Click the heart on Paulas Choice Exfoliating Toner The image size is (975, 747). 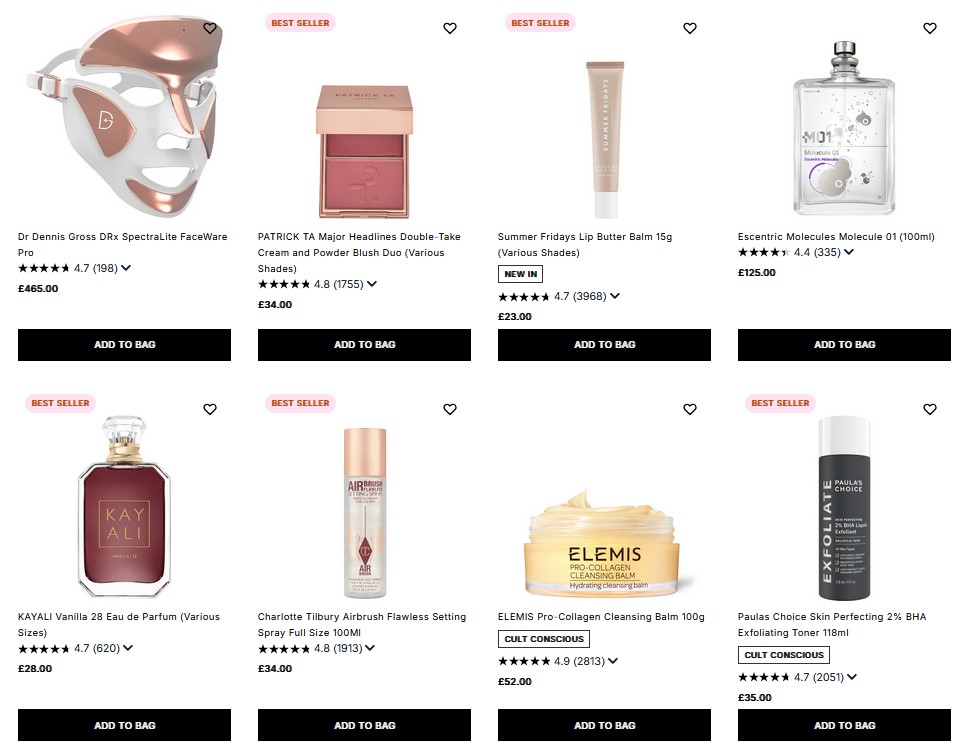click(x=929, y=409)
